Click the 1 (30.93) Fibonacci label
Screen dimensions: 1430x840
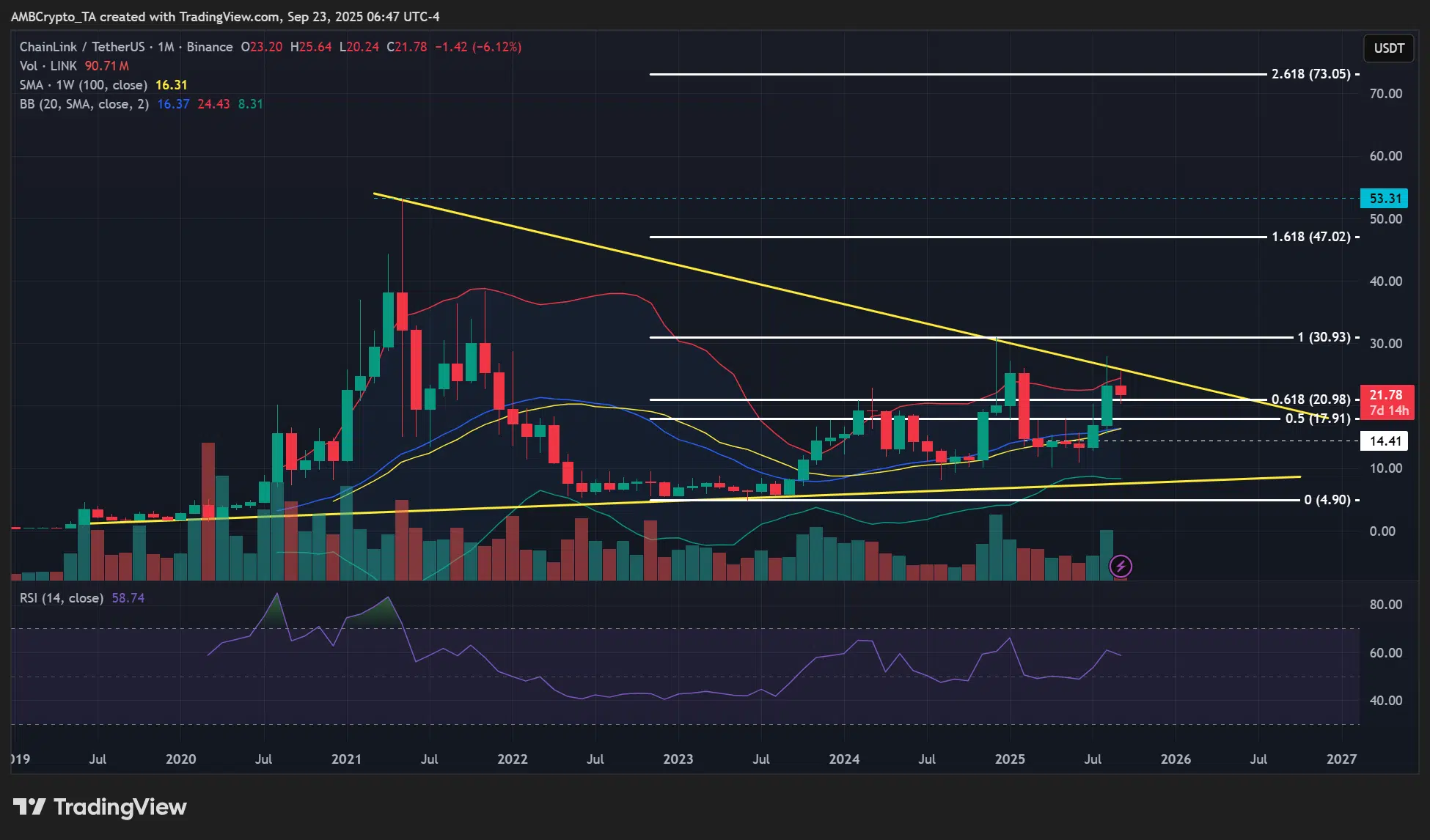point(1324,337)
